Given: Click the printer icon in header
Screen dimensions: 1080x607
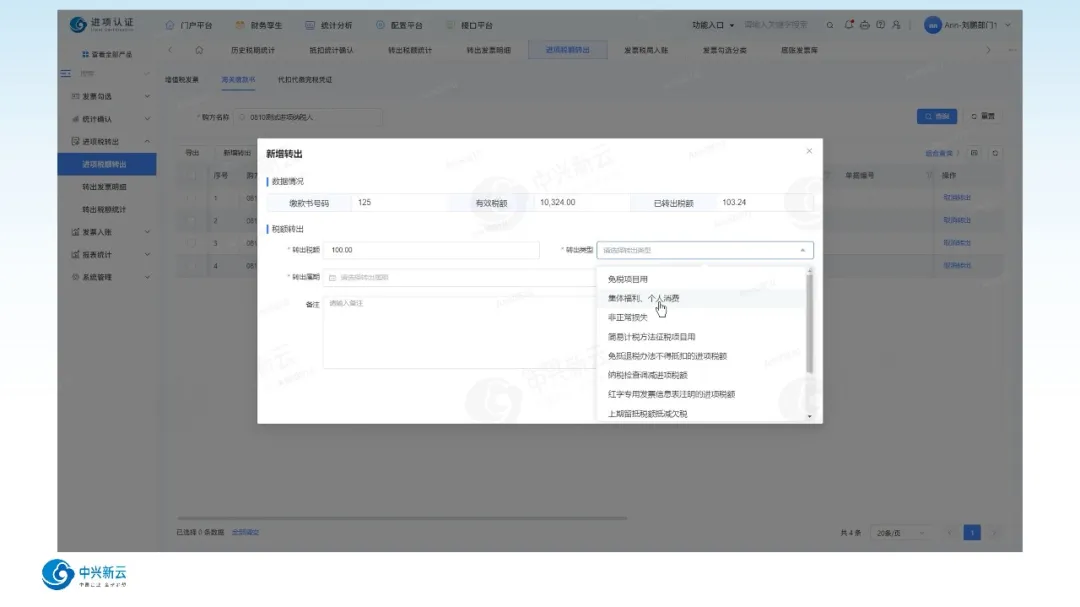Looking at the screenshot, I should [x=864, y=25].
